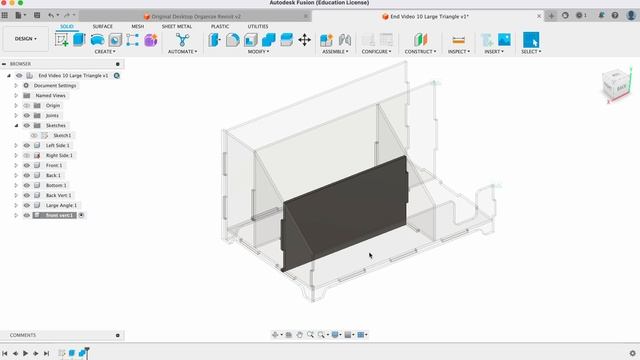Switch to the MESH tab
Screen dimensions: 640x360
pos(138,27)
